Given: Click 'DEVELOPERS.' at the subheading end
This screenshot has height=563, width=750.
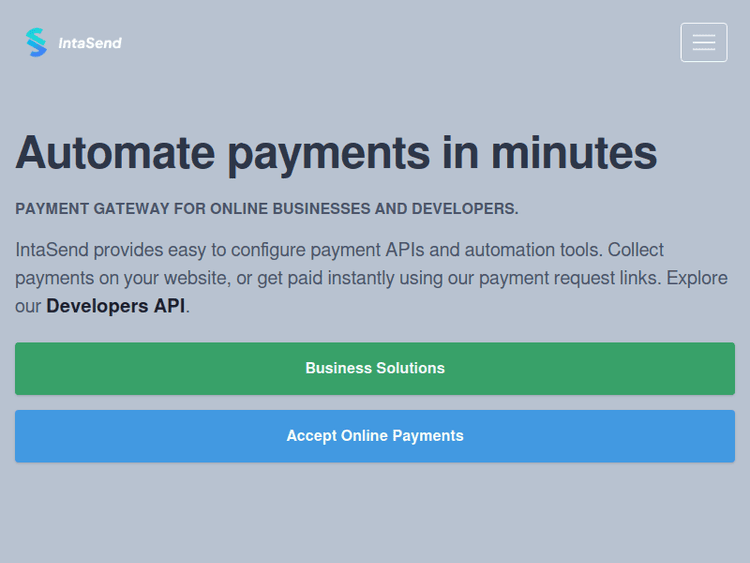Looking at the screenshot, I should [465, 209].
